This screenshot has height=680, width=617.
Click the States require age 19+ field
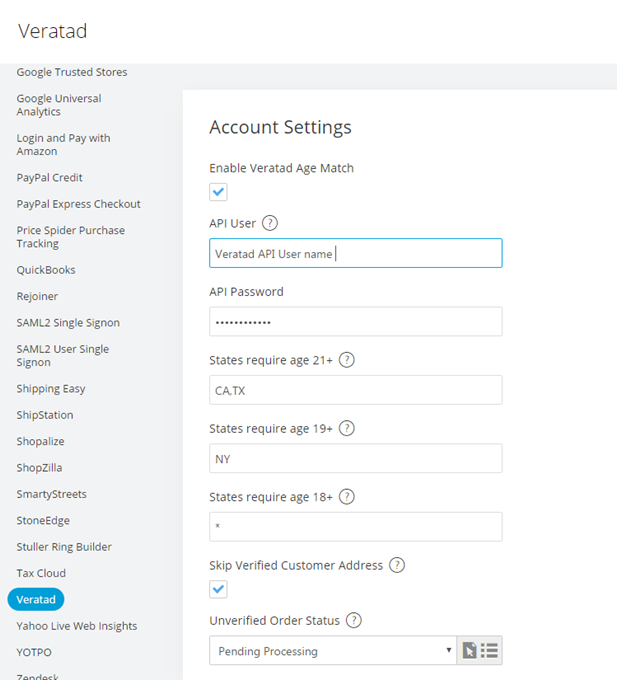[356, 458]
